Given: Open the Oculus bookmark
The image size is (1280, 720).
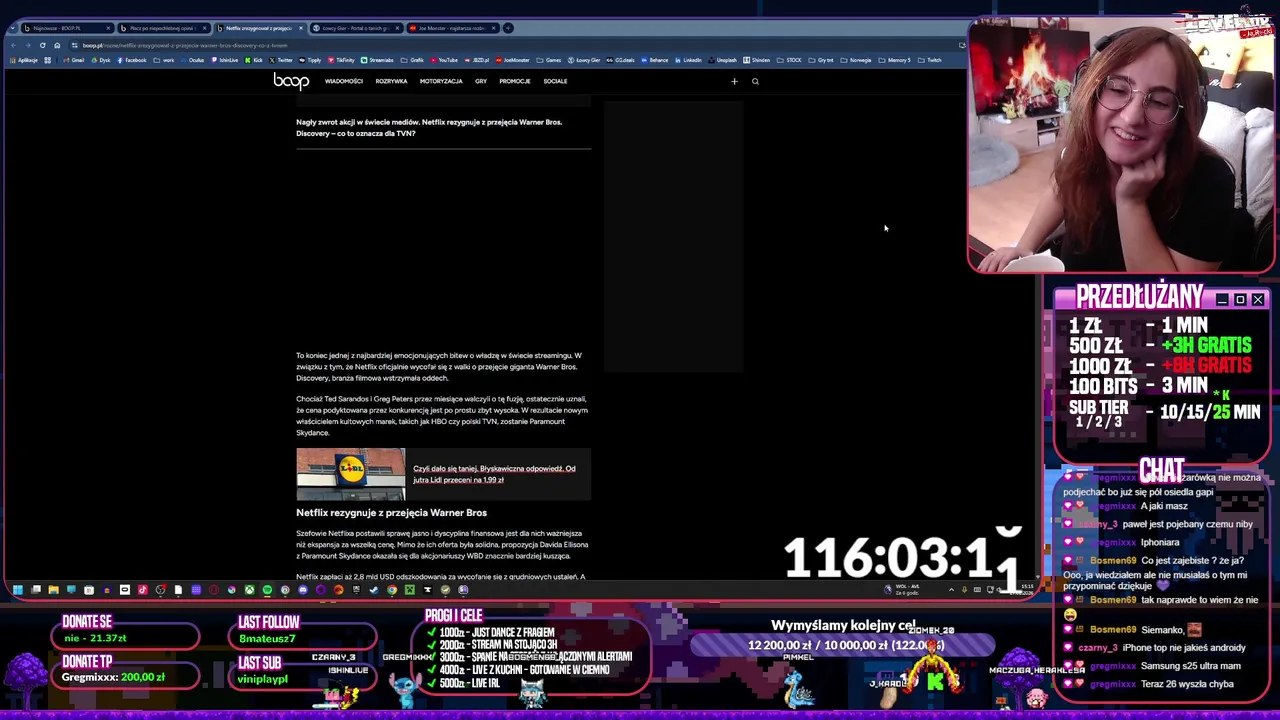Looking at the screenshot, I should tap(192, 60).
